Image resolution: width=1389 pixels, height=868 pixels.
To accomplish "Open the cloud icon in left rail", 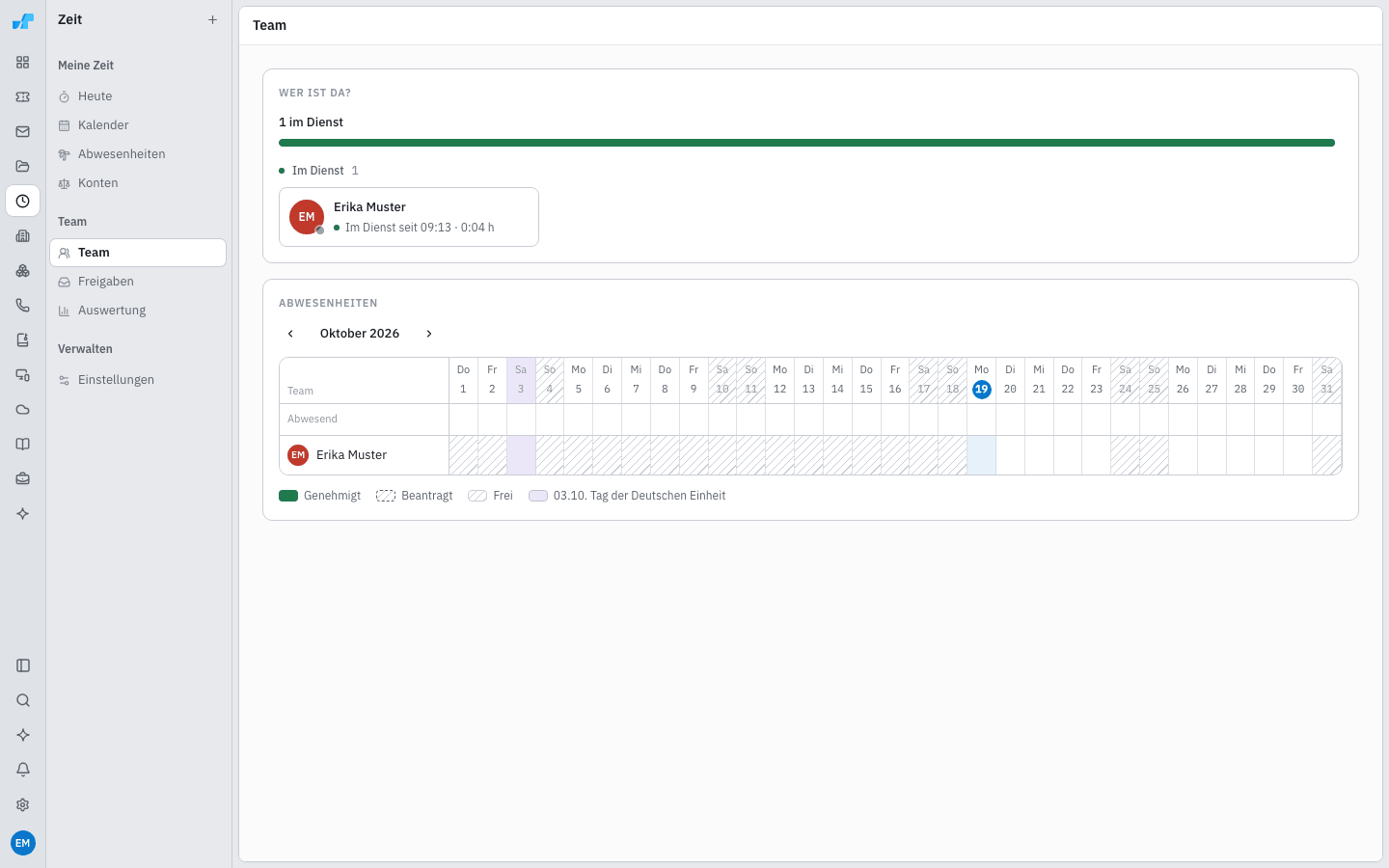I will pyautogui.click(x=23, y=410).
